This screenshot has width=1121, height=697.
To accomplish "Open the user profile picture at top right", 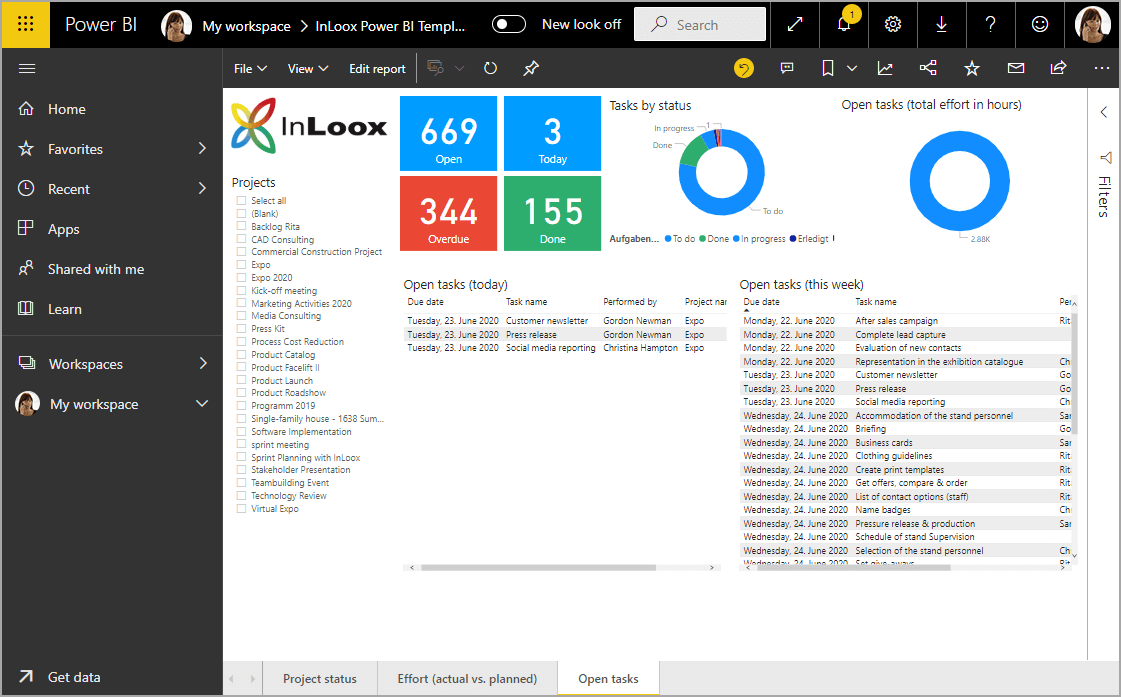I will pos(1092,25).
